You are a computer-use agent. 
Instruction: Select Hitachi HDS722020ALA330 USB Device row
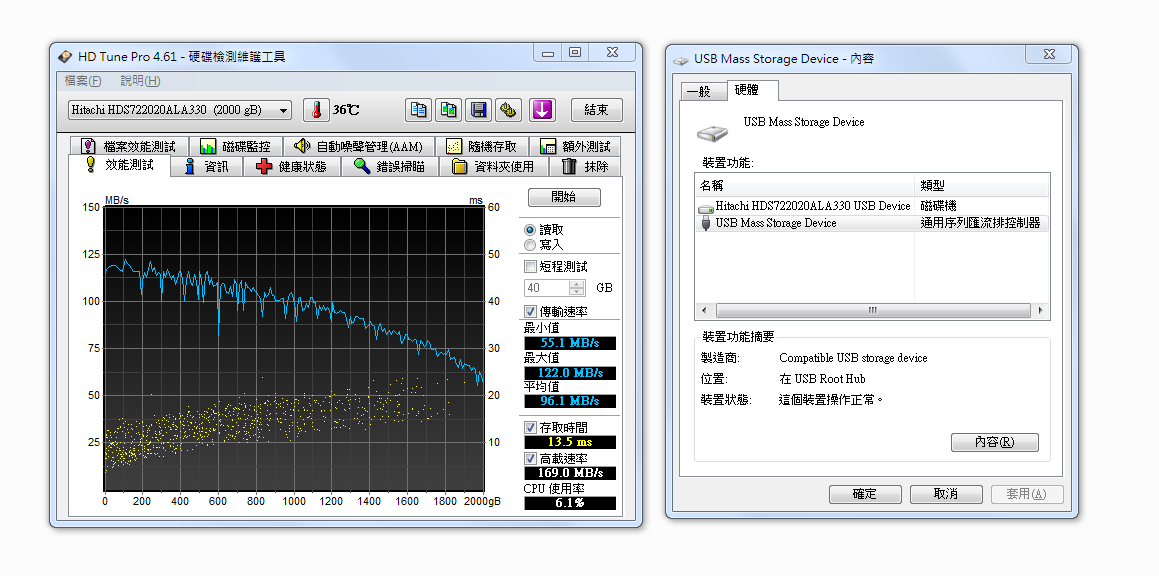click(x=871, y=207)
